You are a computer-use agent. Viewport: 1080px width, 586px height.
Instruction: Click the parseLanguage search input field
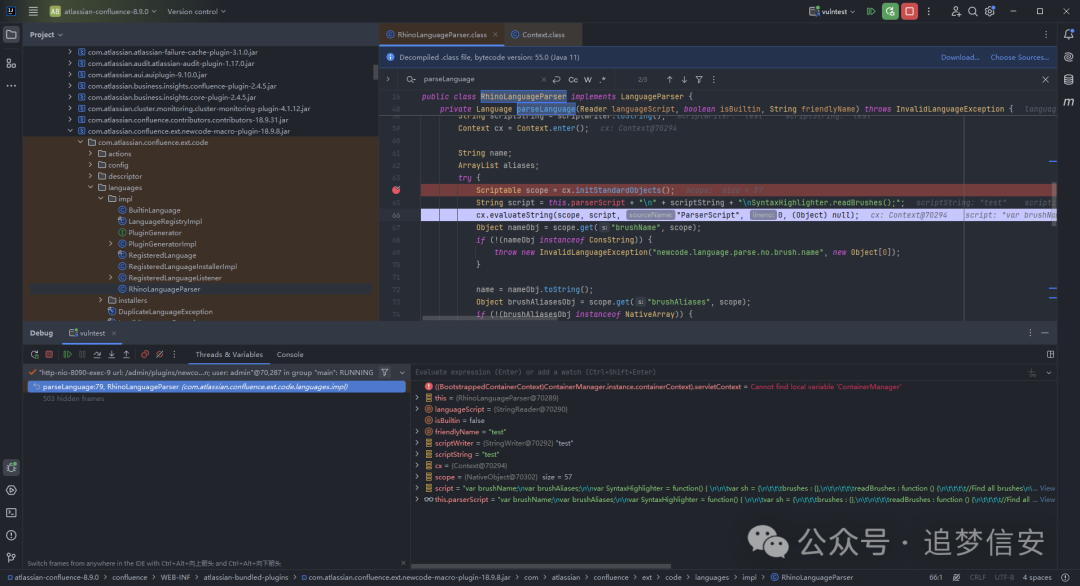(x=480, y=79)
